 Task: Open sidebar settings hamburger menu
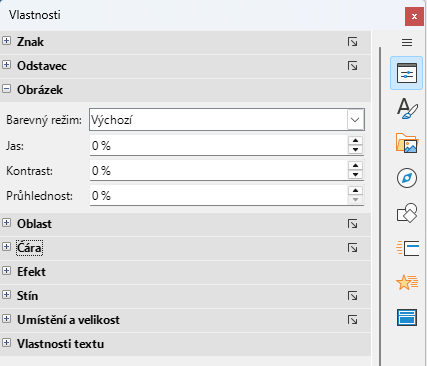click(407, 43)
